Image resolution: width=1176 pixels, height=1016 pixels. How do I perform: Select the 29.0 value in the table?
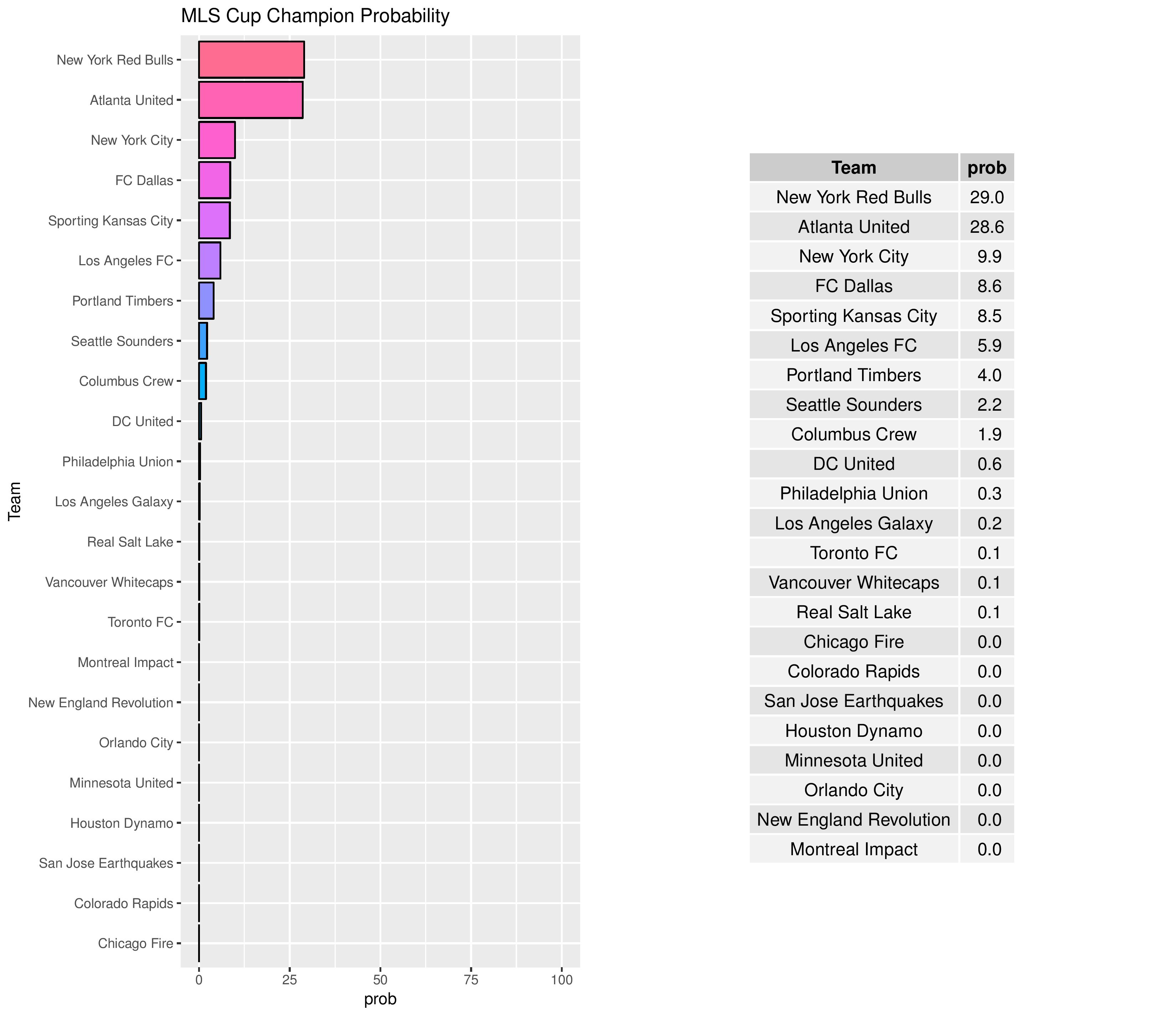[986, 197]
